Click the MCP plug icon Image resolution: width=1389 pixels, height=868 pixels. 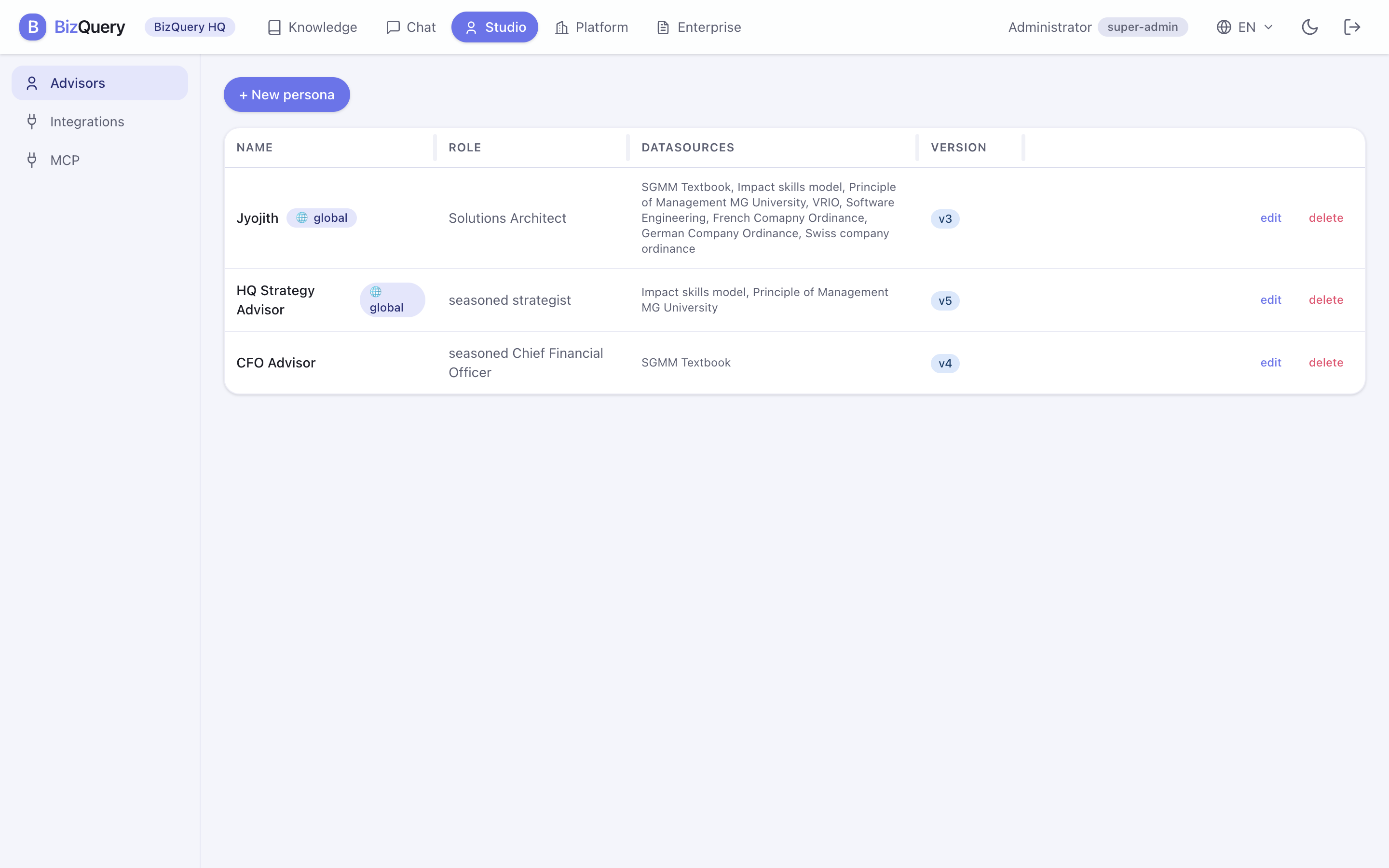[32, 160]
